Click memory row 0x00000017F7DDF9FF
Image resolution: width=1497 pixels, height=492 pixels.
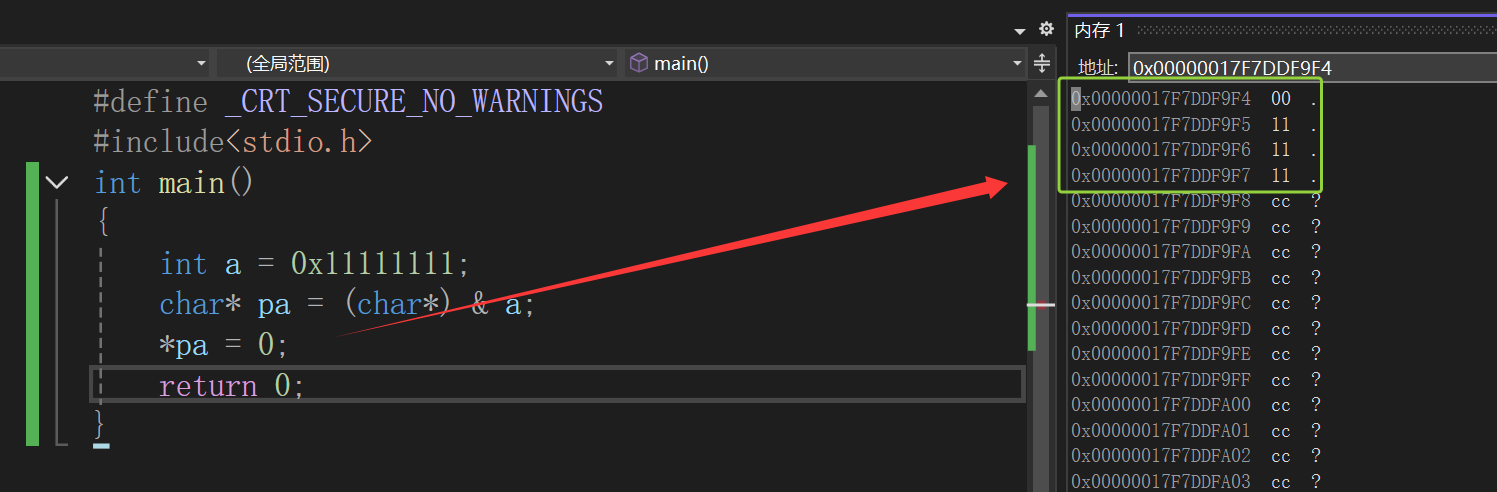point(1195,380)
